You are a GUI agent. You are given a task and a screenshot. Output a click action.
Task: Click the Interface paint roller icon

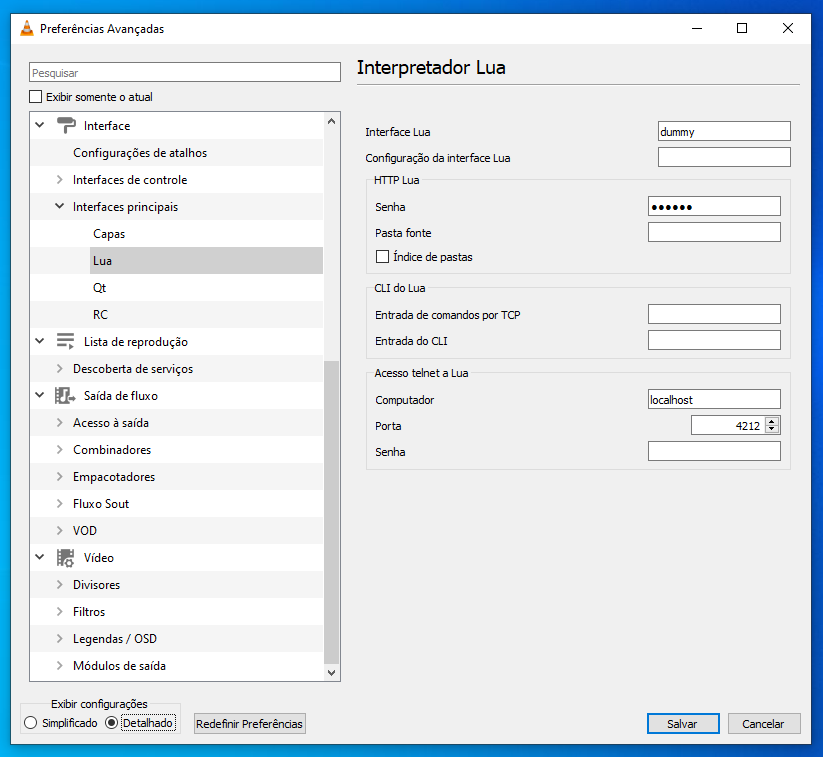pyautogui.click(x=66, y=125)
